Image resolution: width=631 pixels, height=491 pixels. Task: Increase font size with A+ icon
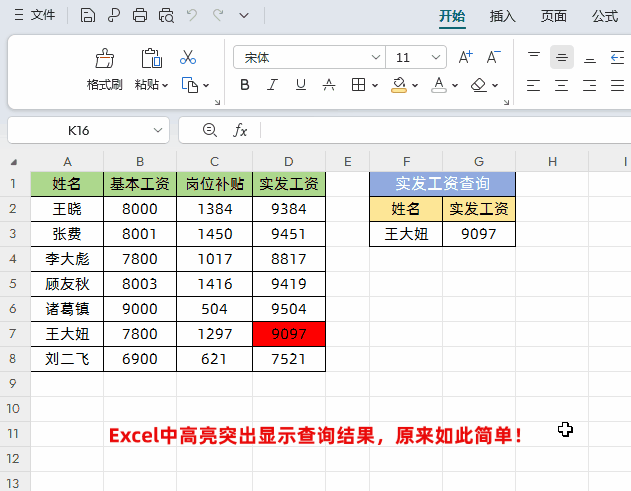(465, 58)
